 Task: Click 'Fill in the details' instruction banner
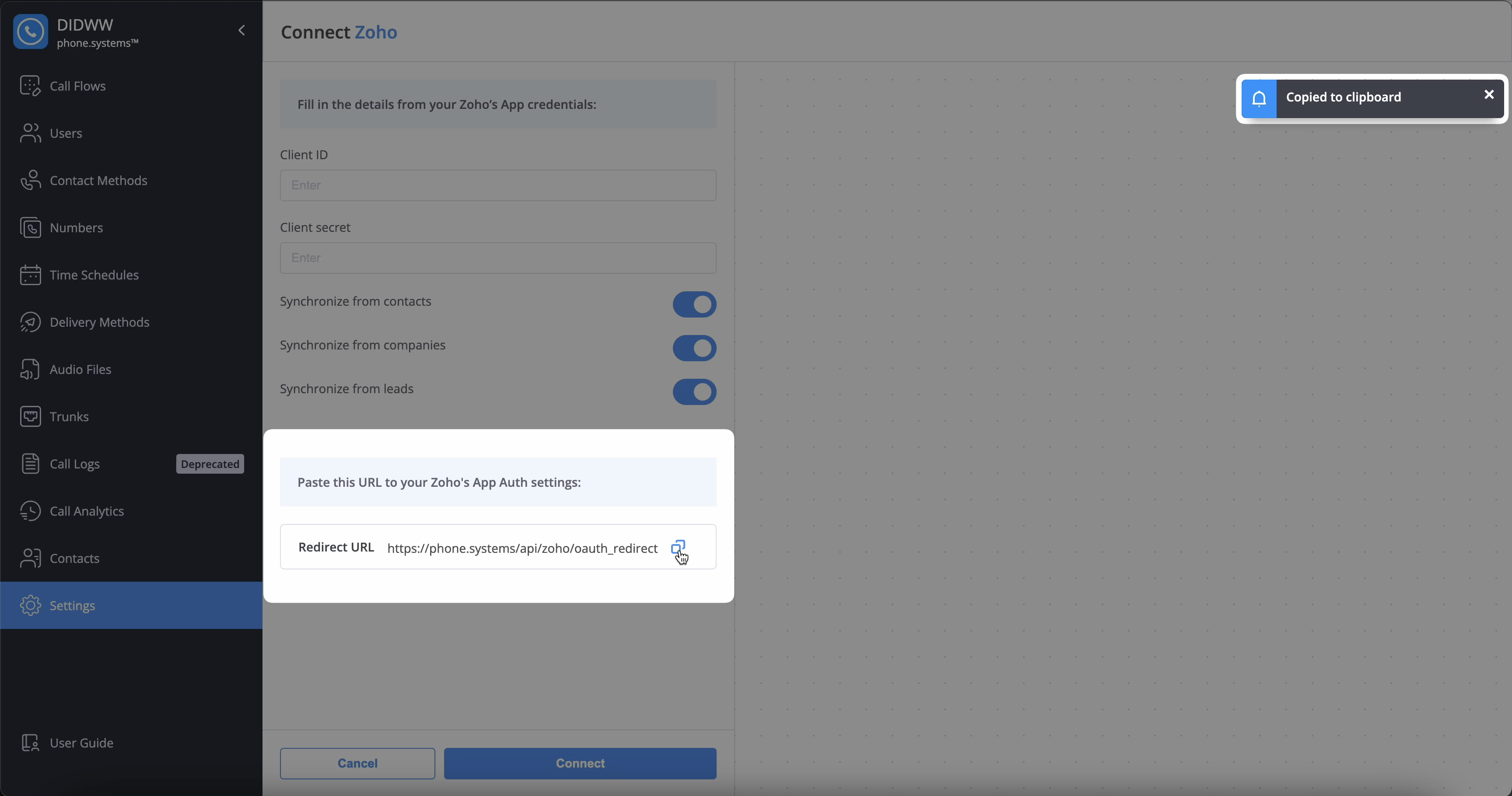498,105
